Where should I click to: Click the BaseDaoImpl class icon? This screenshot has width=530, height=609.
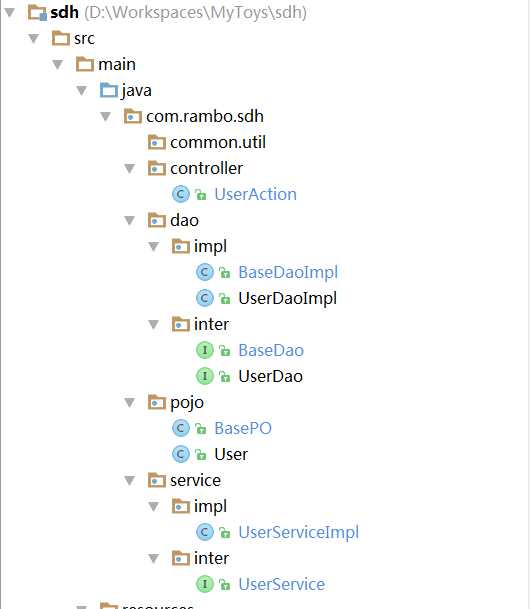tap(205, 272)
